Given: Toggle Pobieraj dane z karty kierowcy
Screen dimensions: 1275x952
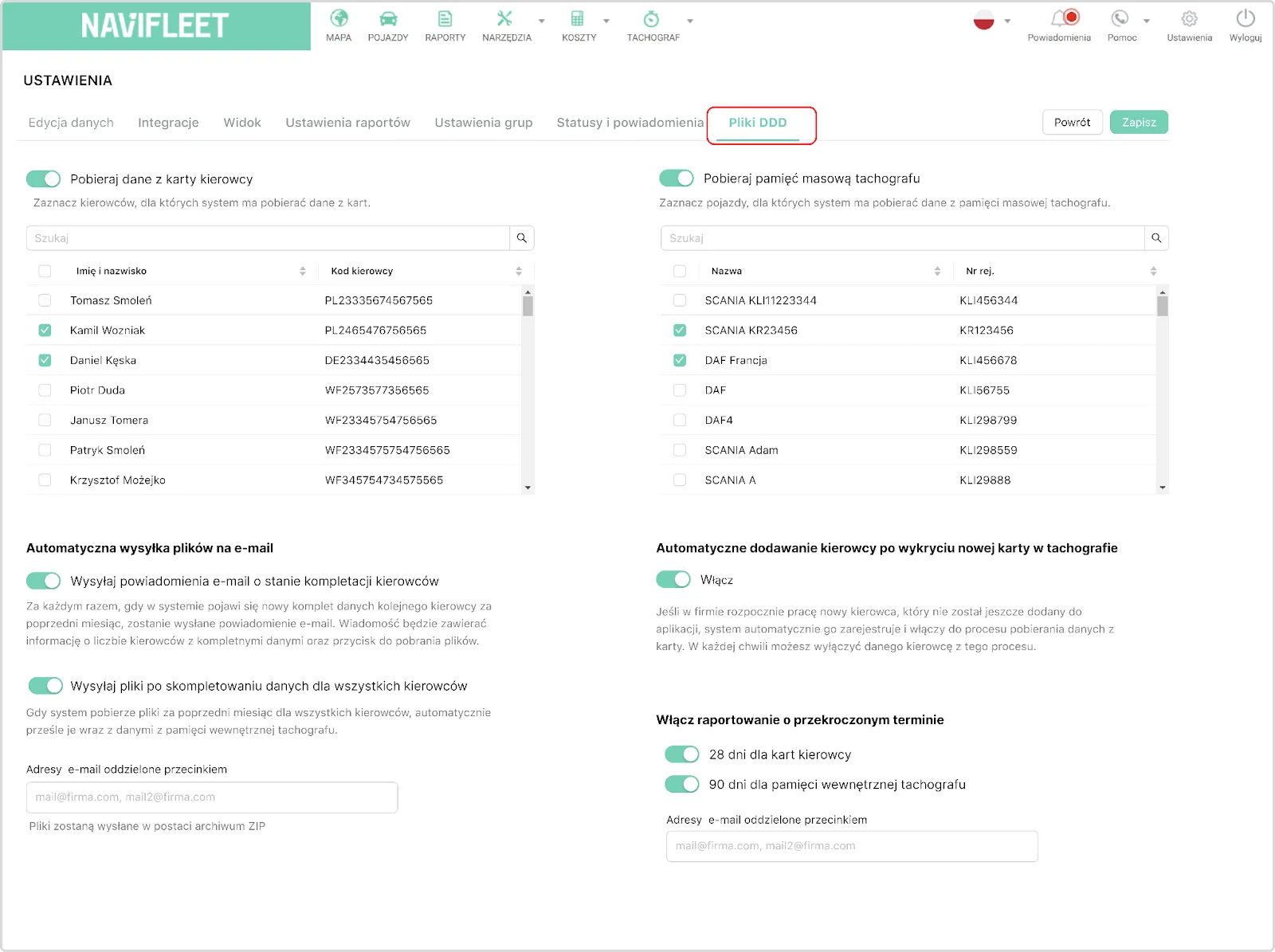Looking at the screenshot, I should [44, 179].
